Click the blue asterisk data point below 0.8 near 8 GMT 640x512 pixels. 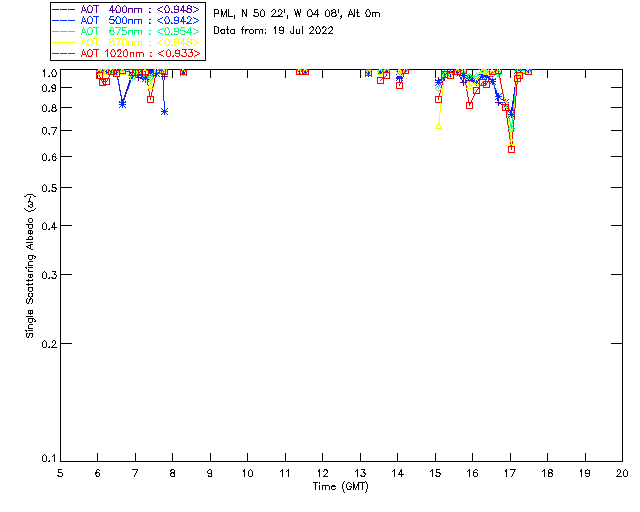click(164, 111)
